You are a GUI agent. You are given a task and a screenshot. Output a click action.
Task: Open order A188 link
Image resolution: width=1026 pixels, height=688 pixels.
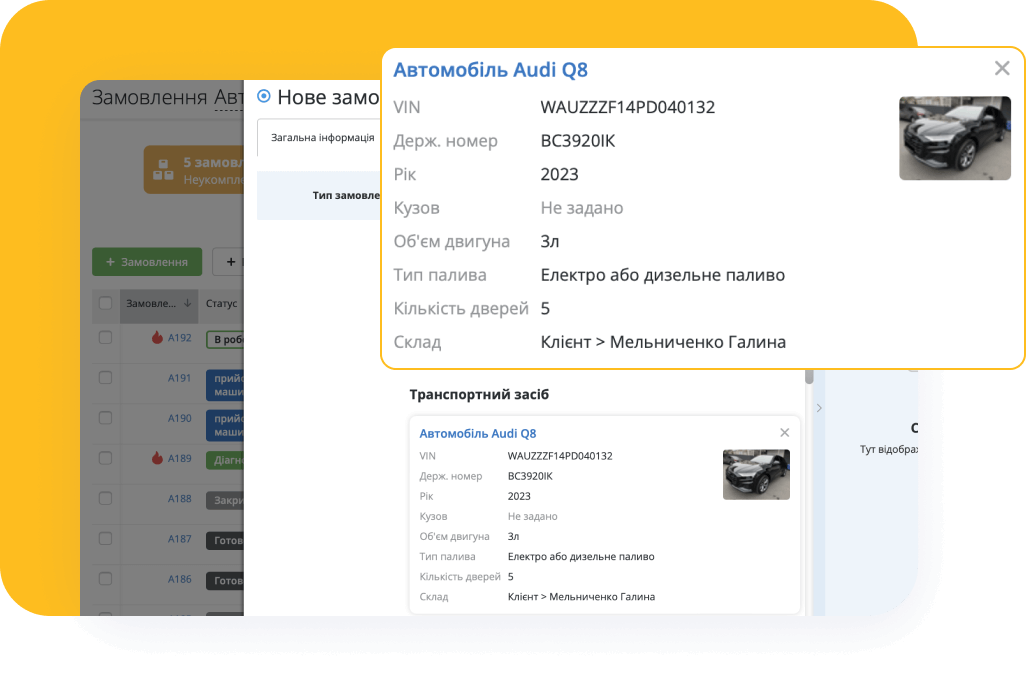pyautogui.click(x=179, y=498)
